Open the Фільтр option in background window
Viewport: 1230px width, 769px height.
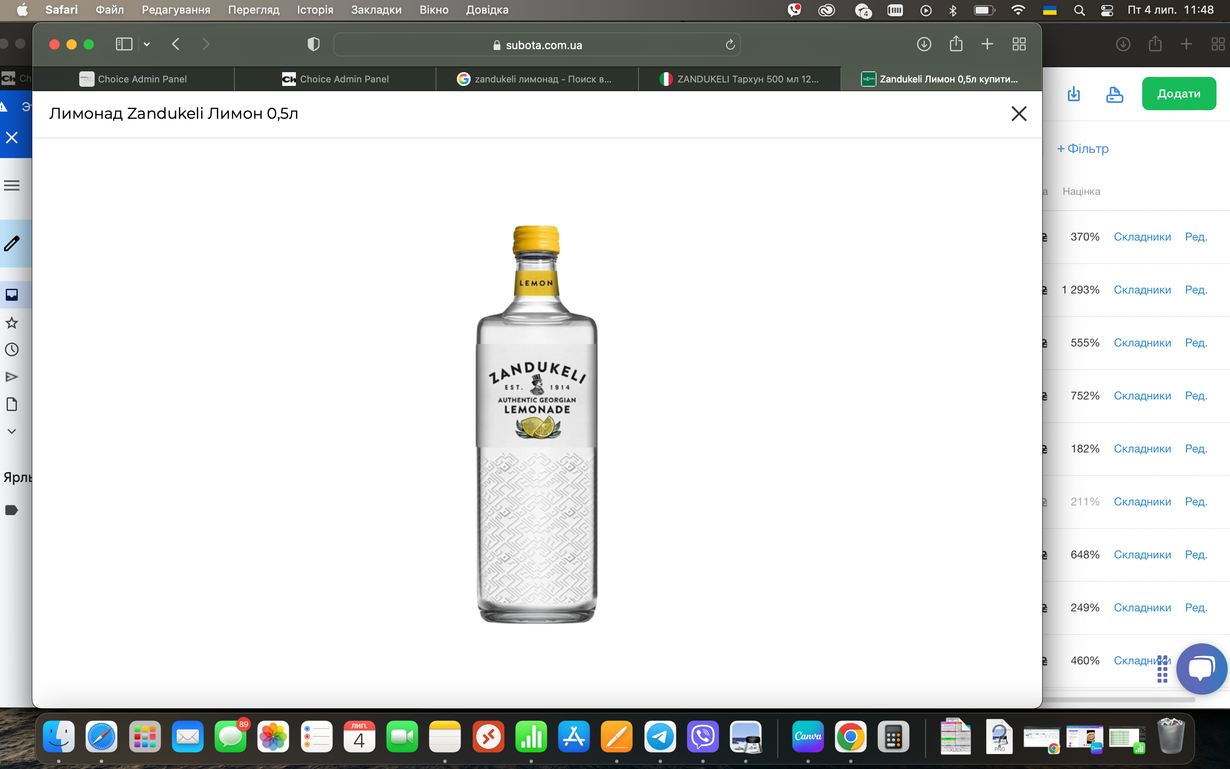pos(1083,149)
